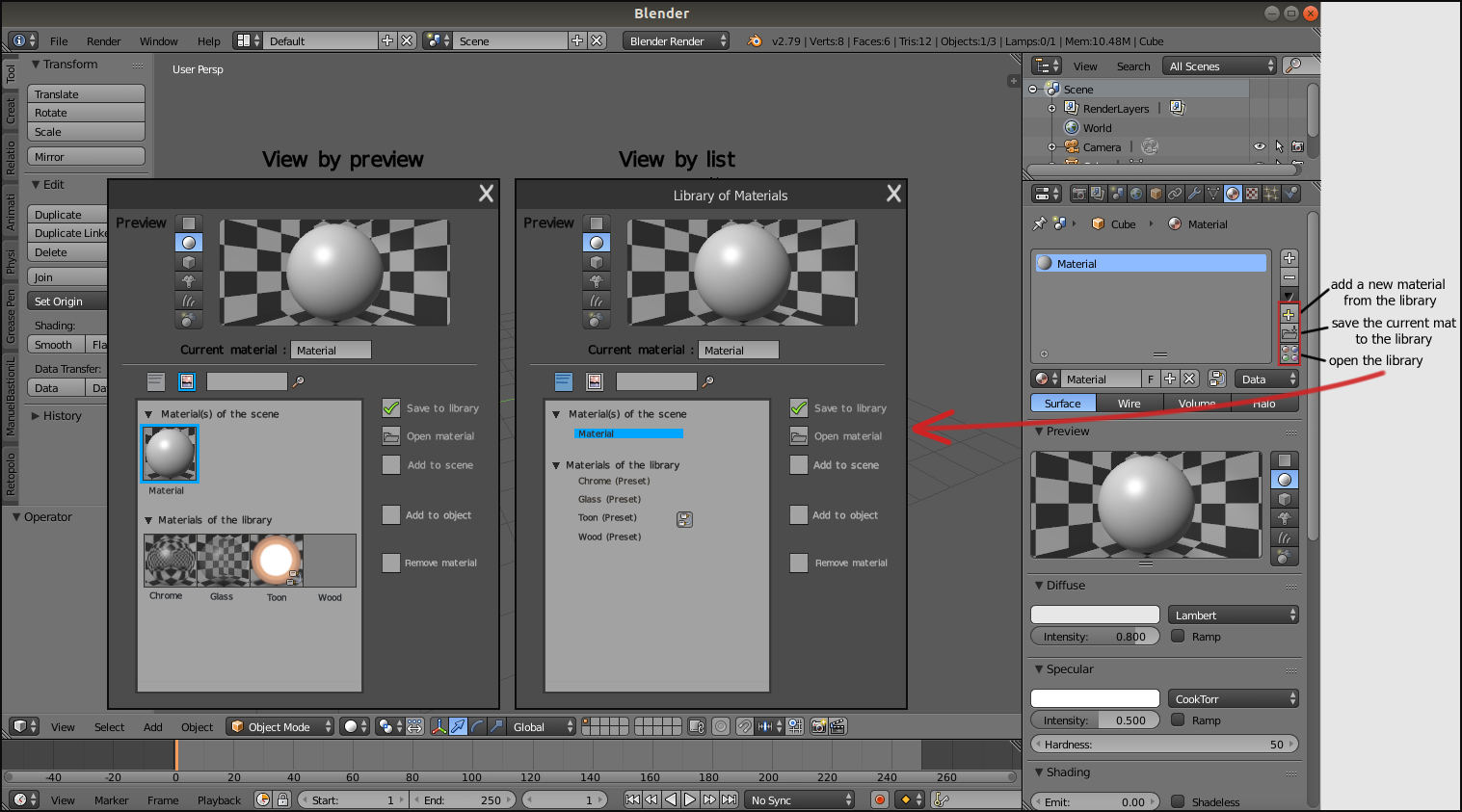
Task: Select the cube preview type in the left library dialog
Action: coord(189,262)
